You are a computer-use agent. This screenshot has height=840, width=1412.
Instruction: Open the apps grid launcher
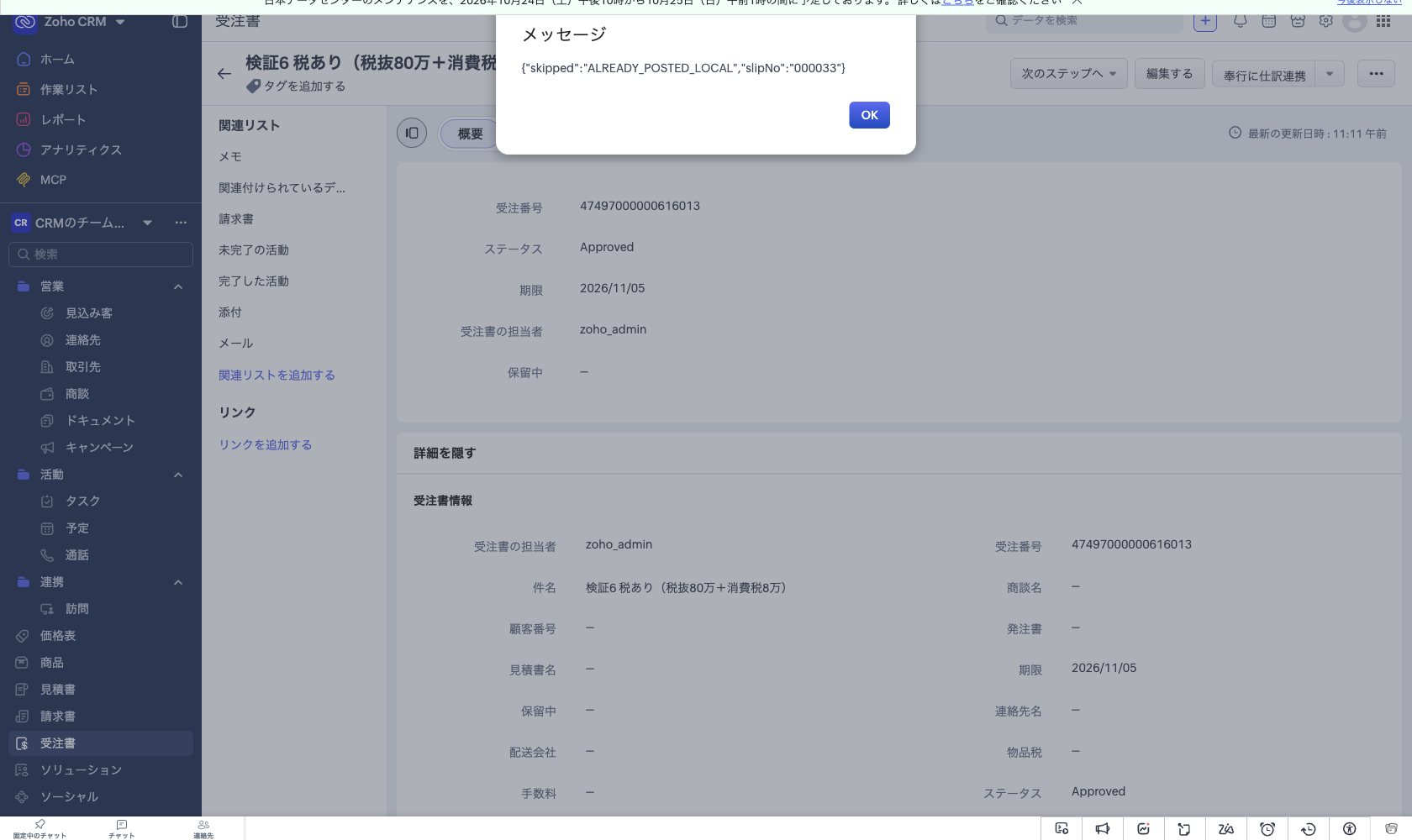pos(1383,22)
